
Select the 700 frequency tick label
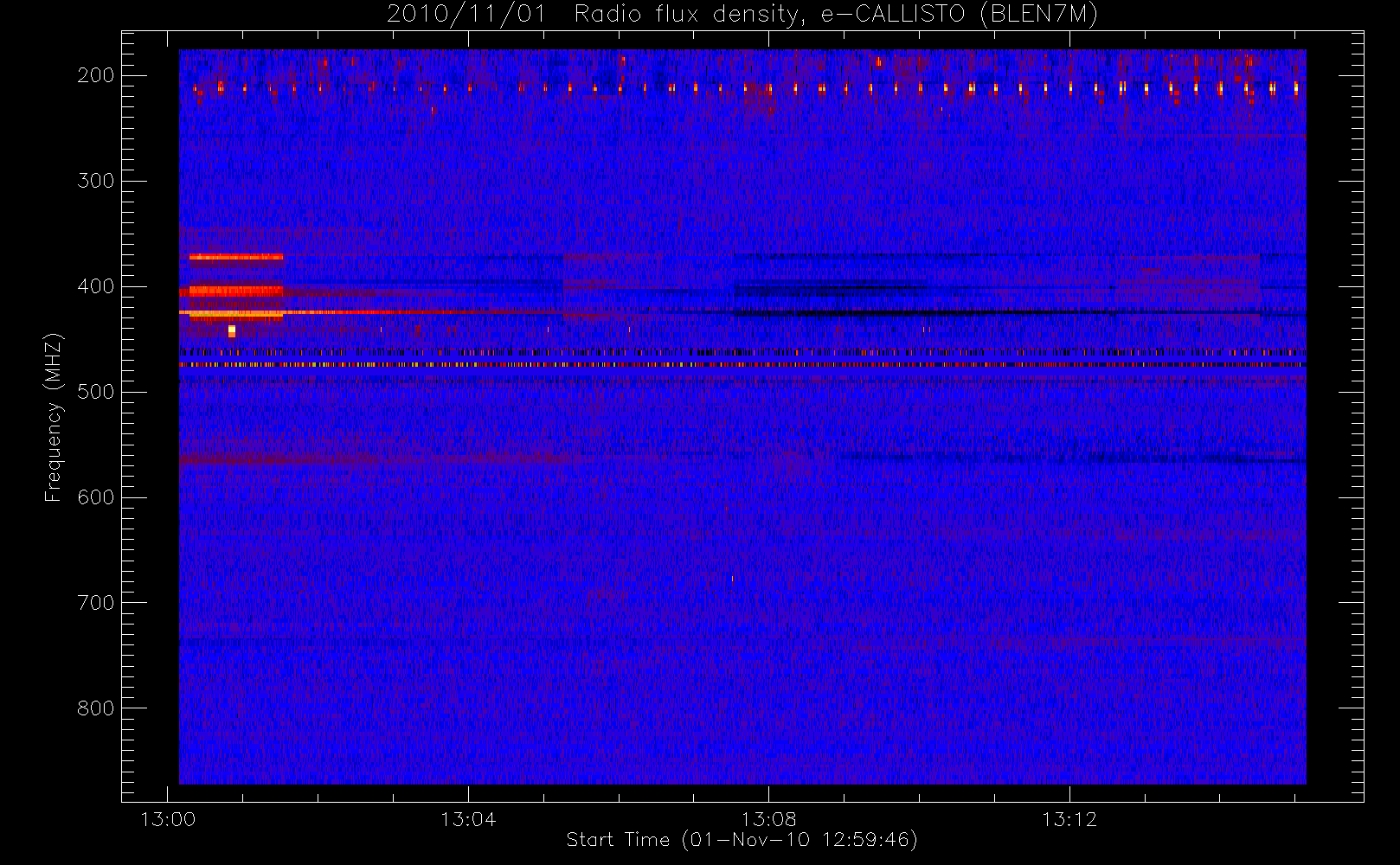coord(96,603)
